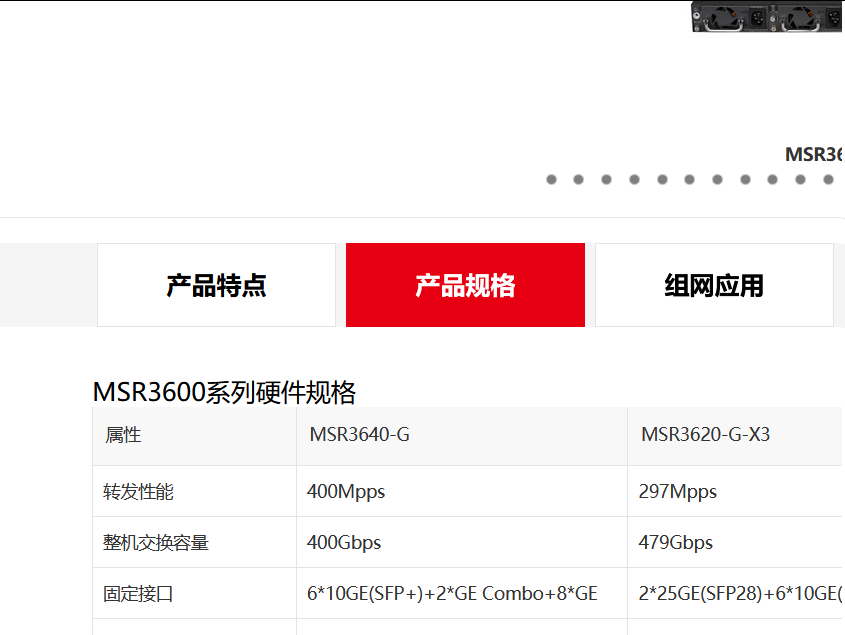845x635 pixels.
Task: Open the 产品特点 tab
Action: coord(216,285)
